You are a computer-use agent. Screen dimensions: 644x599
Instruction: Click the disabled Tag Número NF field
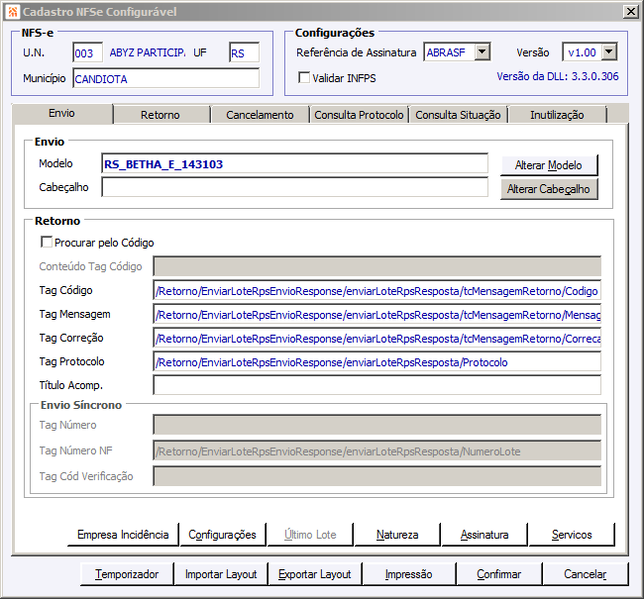[377, 451]
